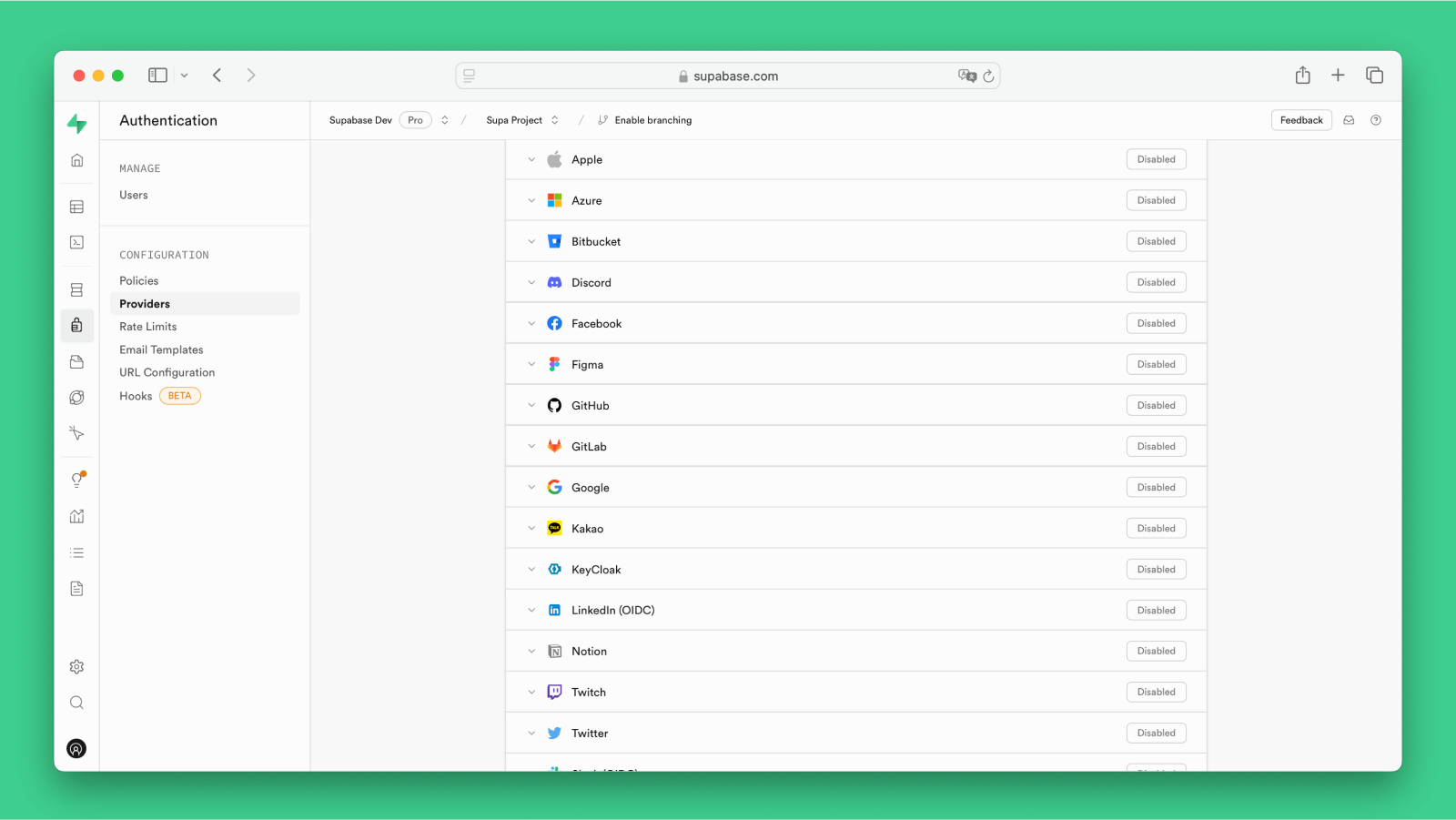
Task: Open the Realtime sidebar icon
Action: [77, 433]
